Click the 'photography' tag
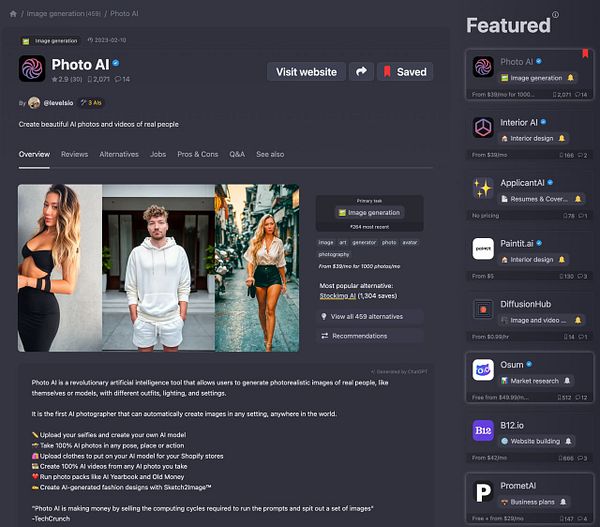The width and height of the screenshot is (600, 527). click(333, 255)
